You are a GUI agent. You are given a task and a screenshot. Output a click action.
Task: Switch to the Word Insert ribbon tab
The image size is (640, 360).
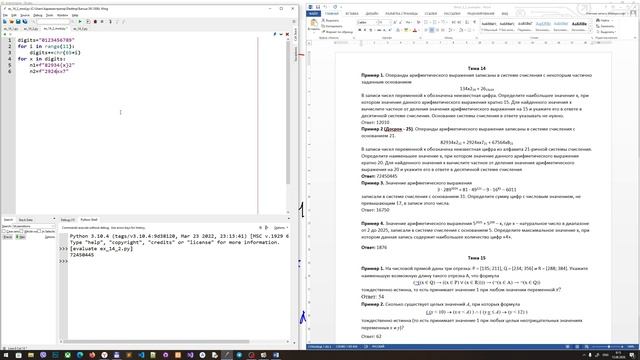[x=352, y=13]
